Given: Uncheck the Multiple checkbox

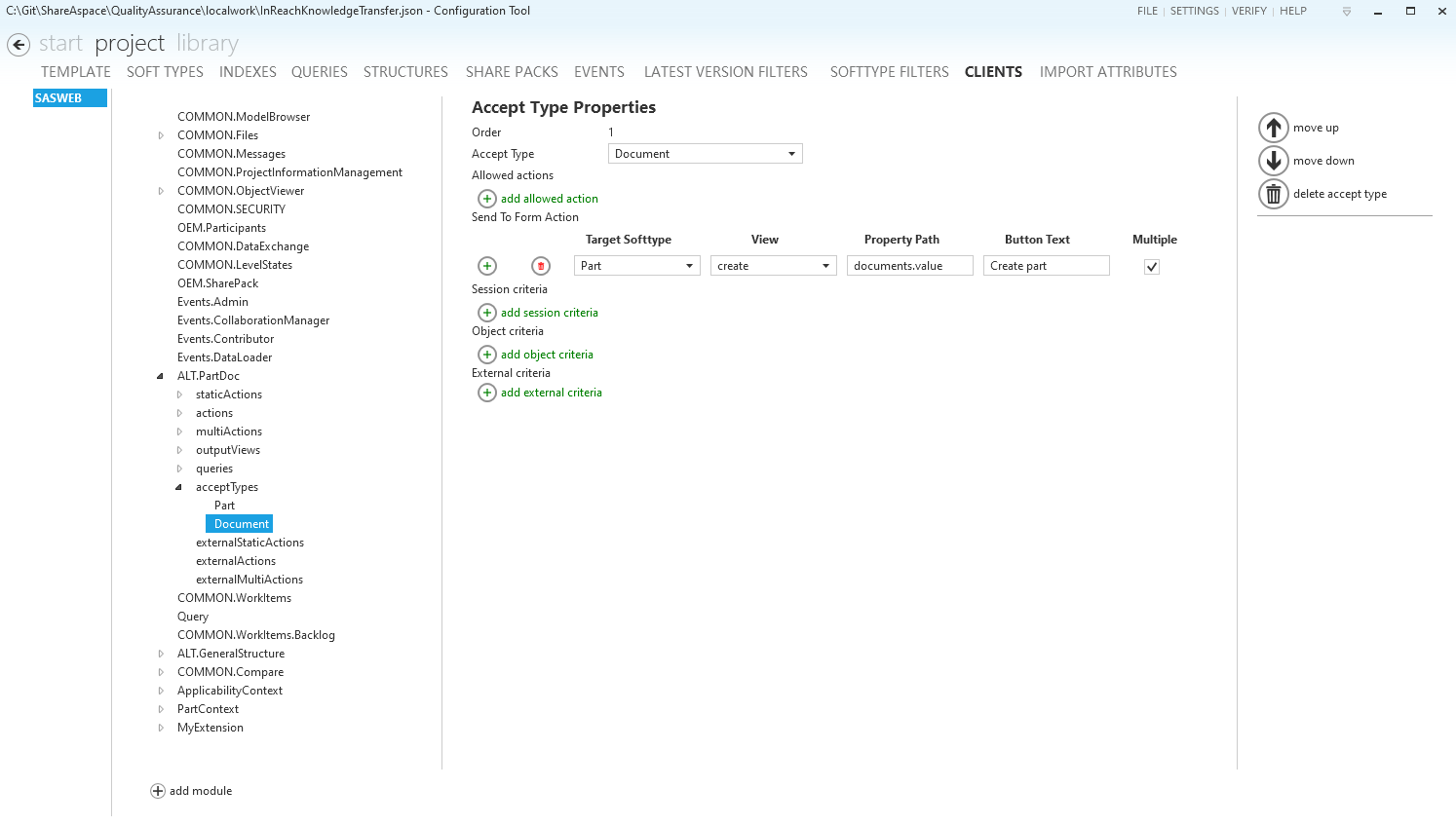Looking at the screenshot, I should click(1151, 267).
